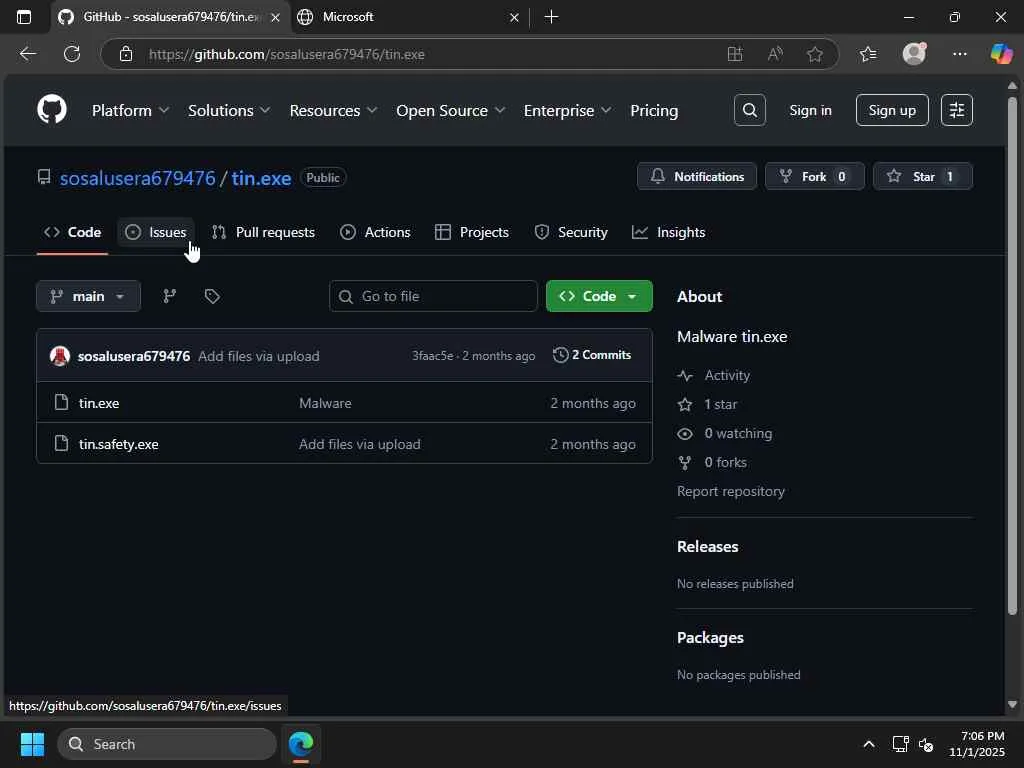Expand the Resources dropdown
Viewport: 1024px width, 768px height.
coord(333,110)
